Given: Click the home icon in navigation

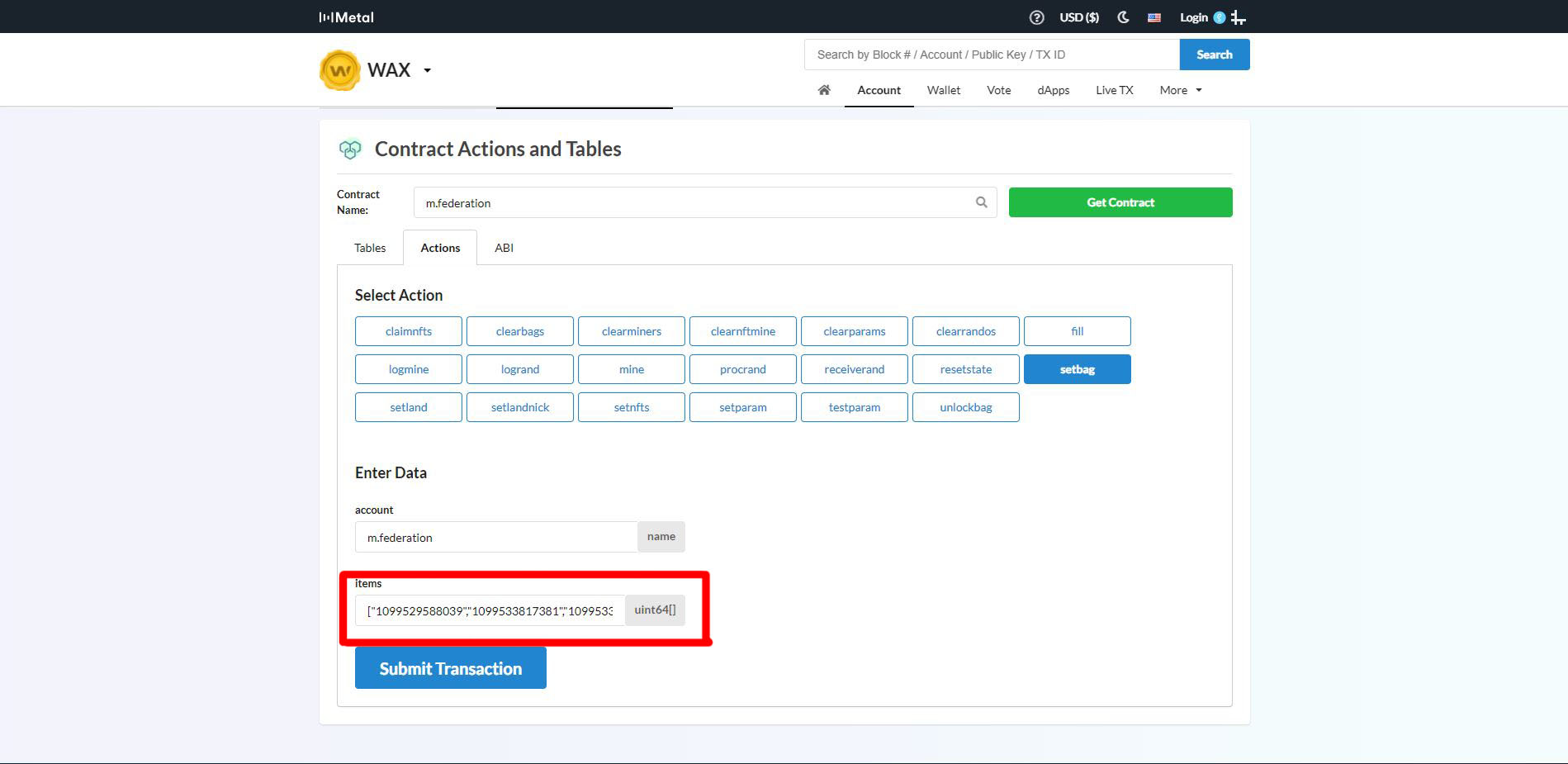Looking at the screenshot, I should pos(824,90).
